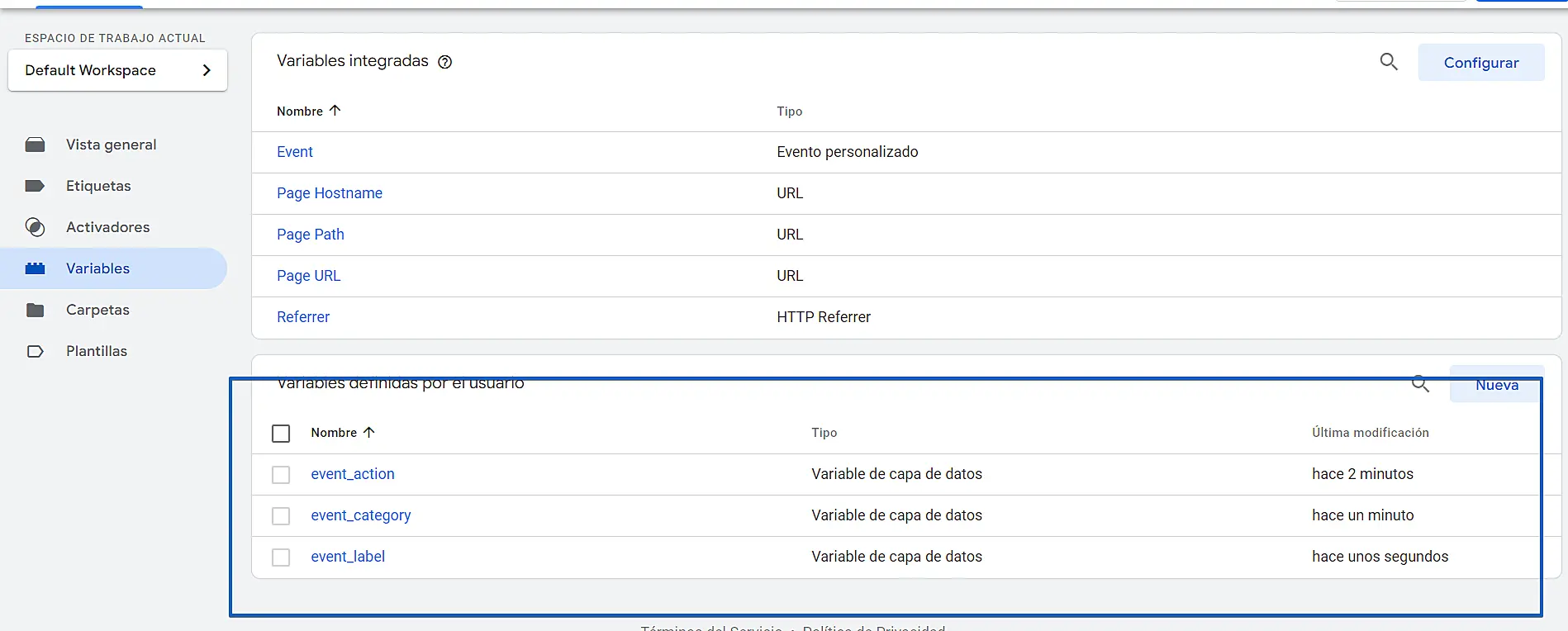Click the Vista general briefcase icon
The height and width of the screenshot is (631, 1568).
pos(35,145)
